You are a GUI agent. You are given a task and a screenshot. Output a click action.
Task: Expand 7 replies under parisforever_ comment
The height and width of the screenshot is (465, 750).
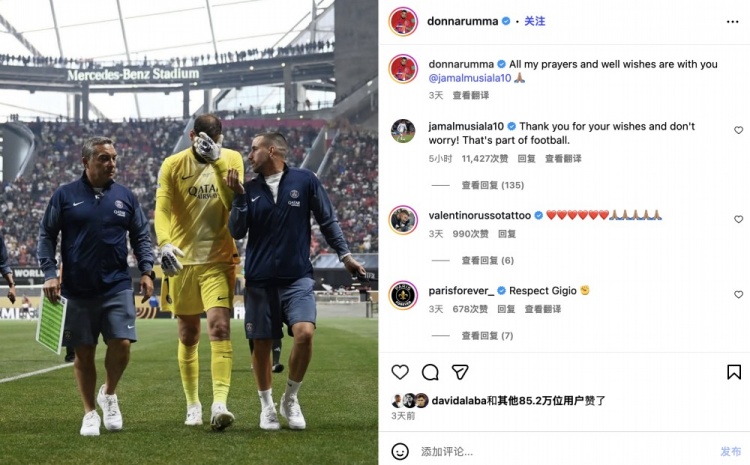[x=487, y=336]
